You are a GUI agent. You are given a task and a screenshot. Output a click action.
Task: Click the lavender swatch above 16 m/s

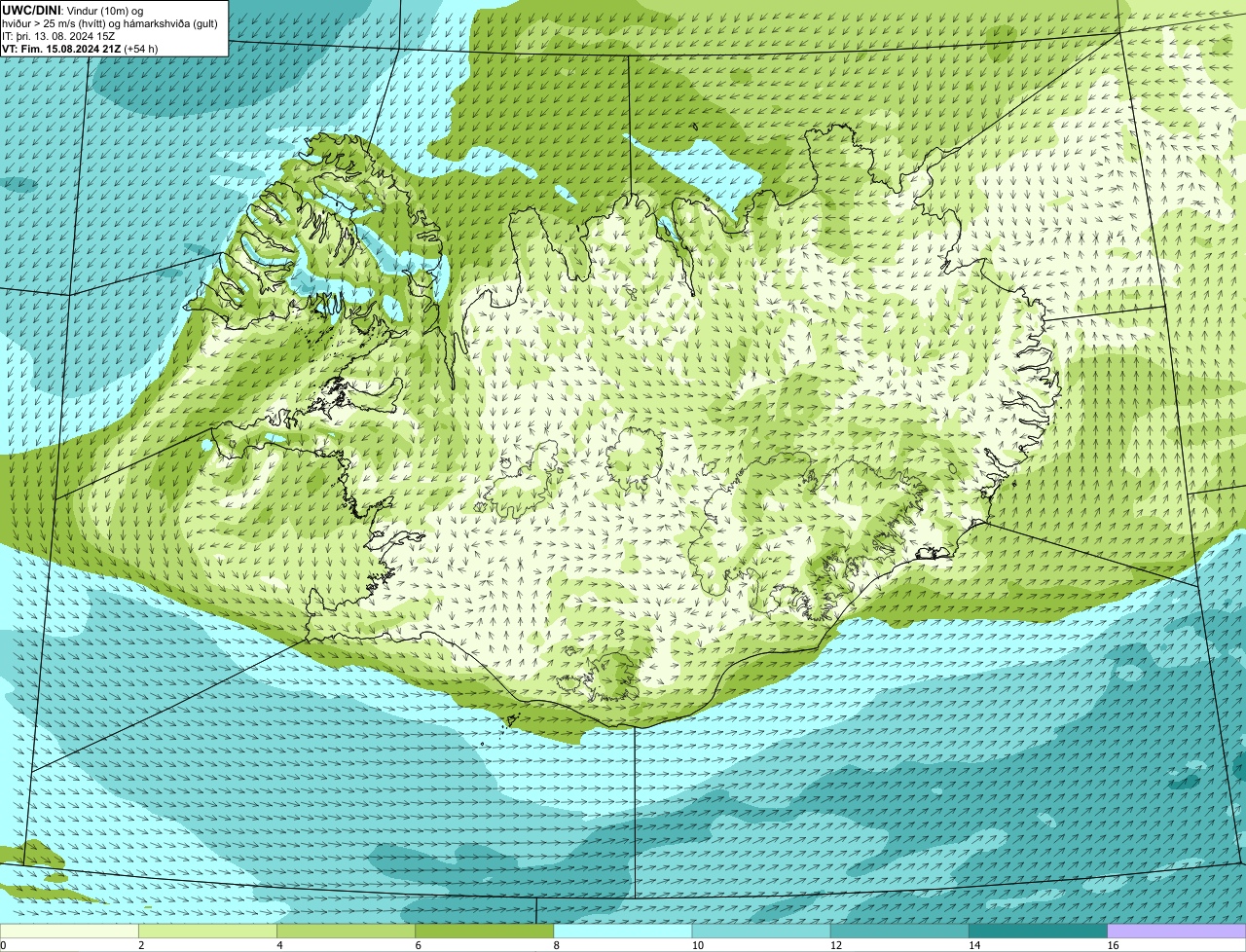point(1177,931)
